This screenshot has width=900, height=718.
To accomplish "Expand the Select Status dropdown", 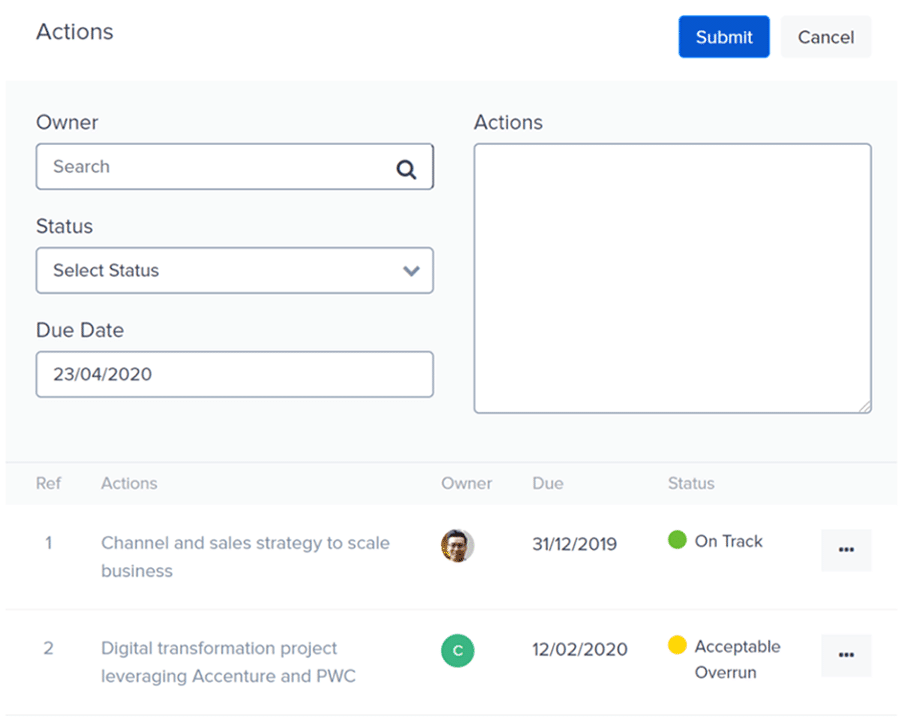I will click(x=235, y=270).
